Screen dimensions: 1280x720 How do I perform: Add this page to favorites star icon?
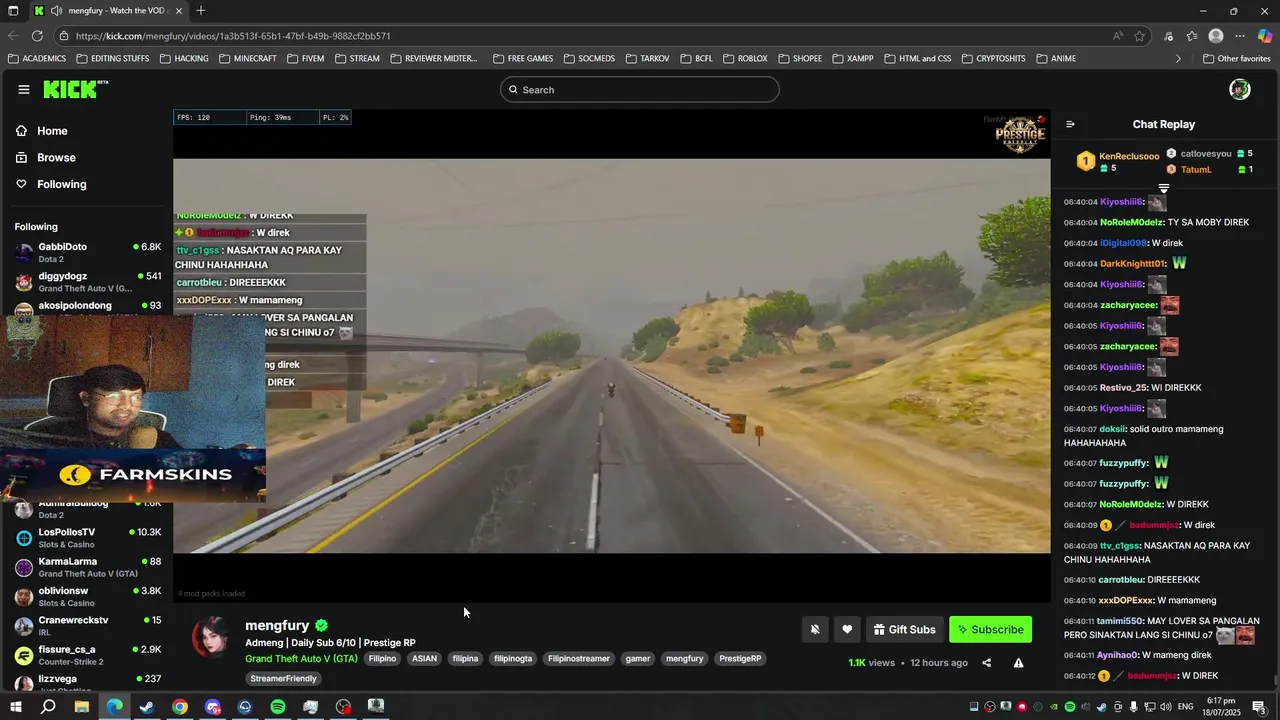point(1139,36)
